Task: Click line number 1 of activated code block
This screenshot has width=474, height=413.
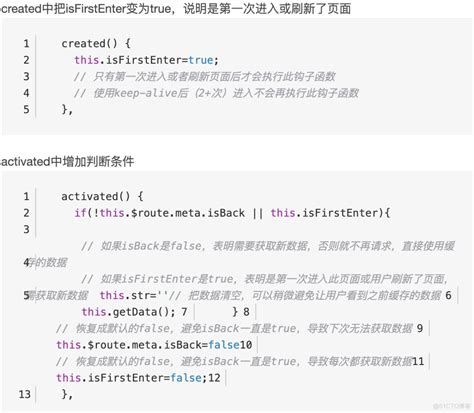Action: pyautogui.click(x=26, y=196)
